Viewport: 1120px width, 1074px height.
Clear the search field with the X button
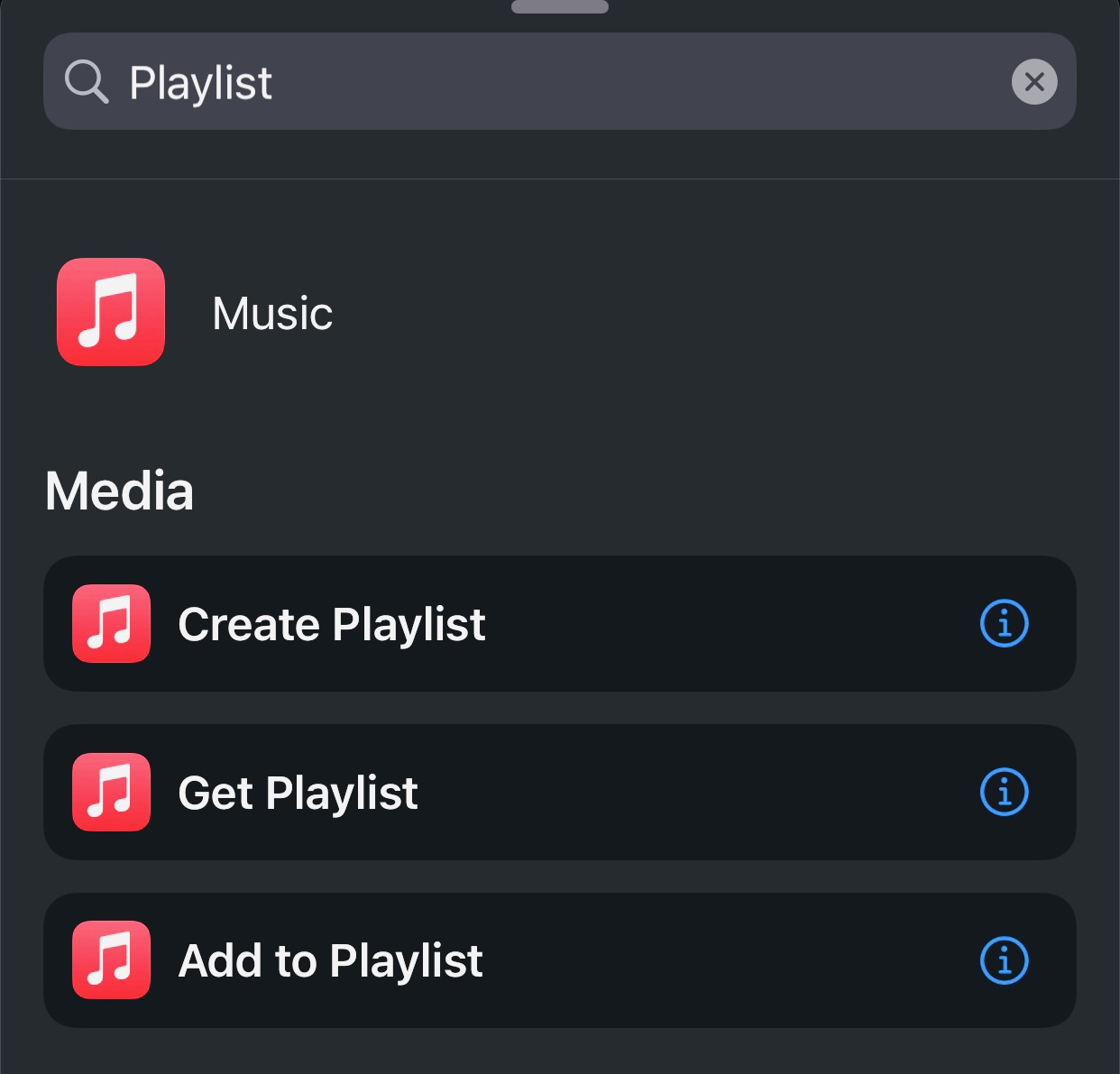tap(1033, 81)
